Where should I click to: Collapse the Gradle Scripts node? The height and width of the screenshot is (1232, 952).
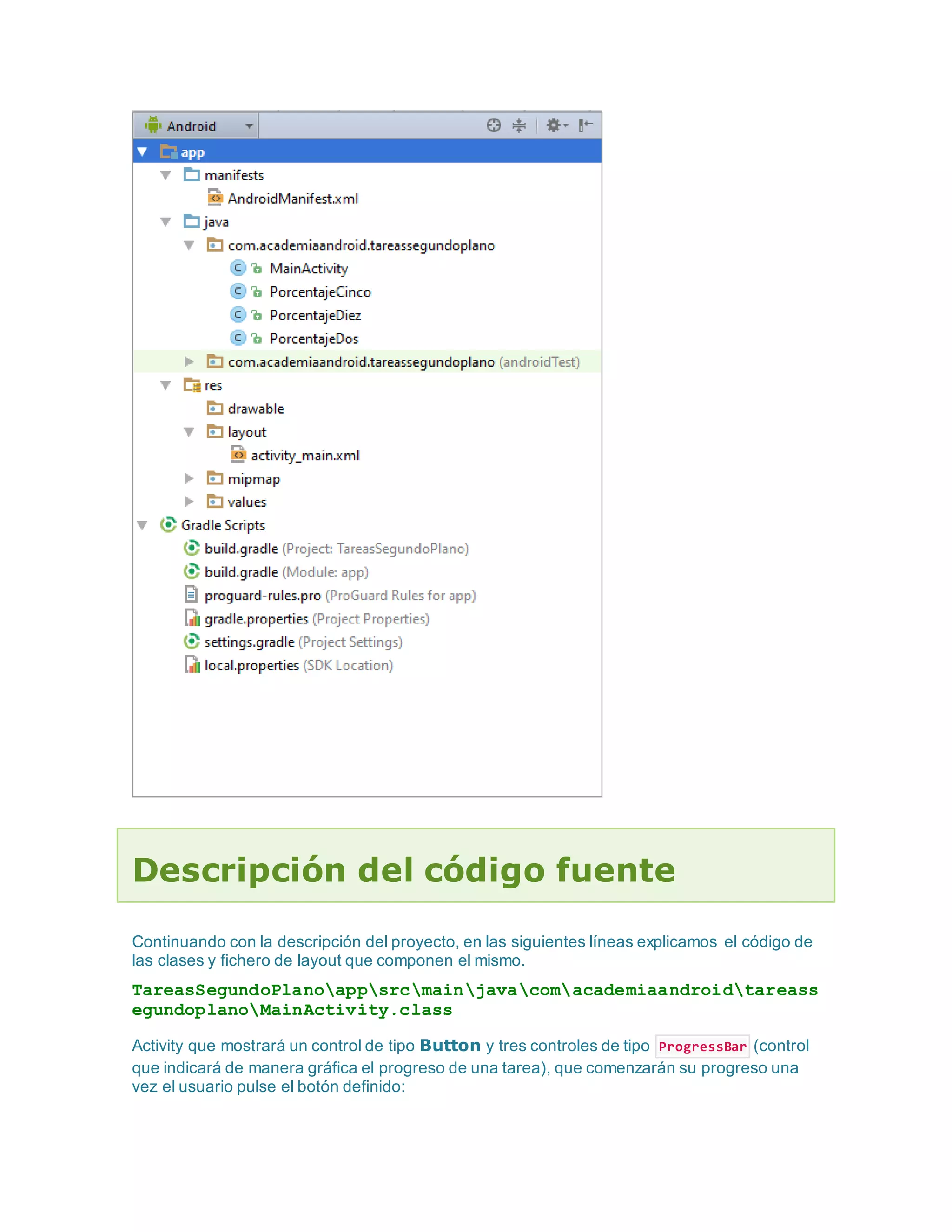[142, 525]
